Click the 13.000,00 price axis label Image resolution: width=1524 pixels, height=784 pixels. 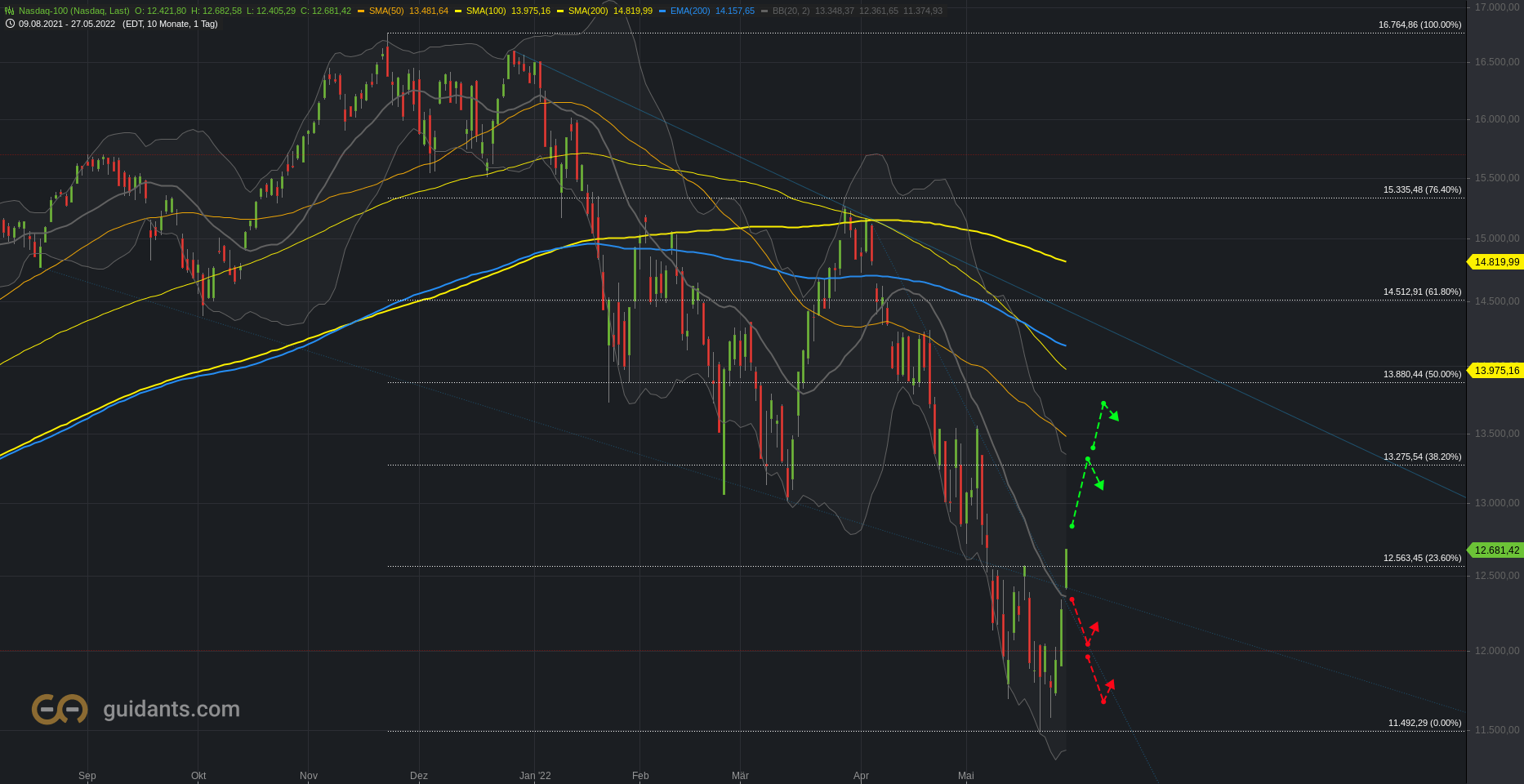click(1497, 503)
